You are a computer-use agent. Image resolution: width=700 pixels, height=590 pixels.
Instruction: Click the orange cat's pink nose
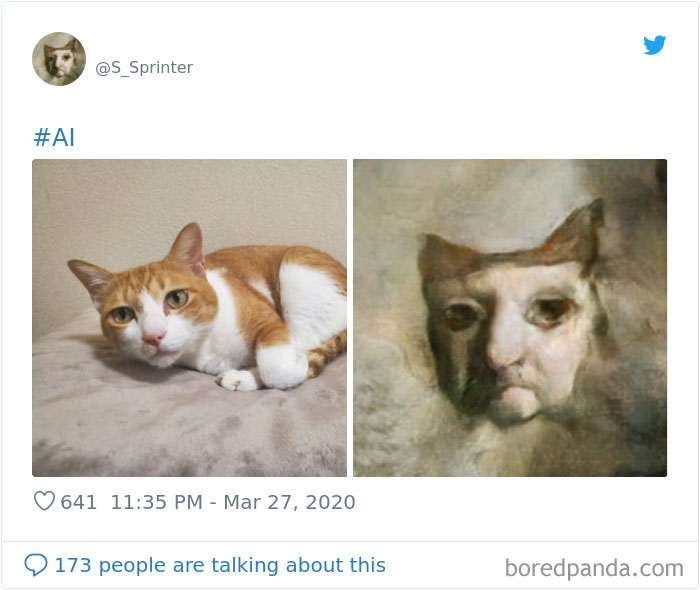(x=153, y=339)
